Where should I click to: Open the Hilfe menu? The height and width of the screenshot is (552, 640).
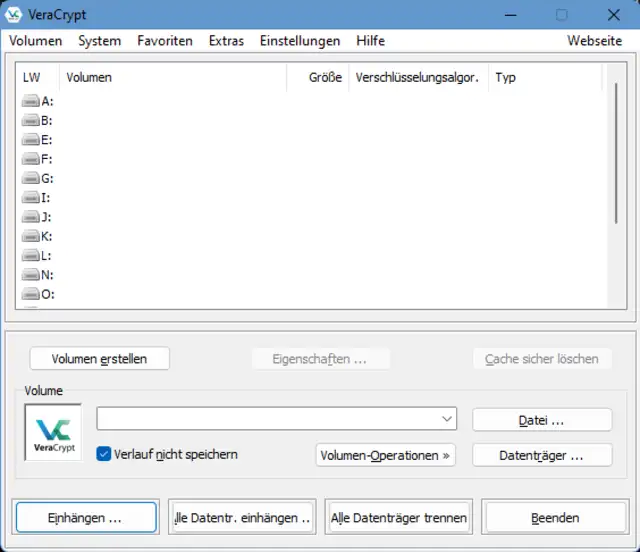[x=371, y=41]
